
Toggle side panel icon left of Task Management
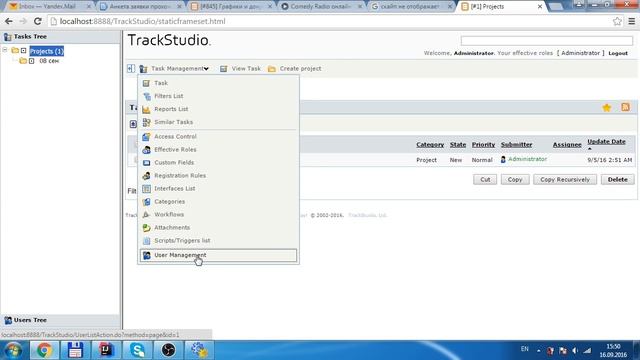click(131, 69)
